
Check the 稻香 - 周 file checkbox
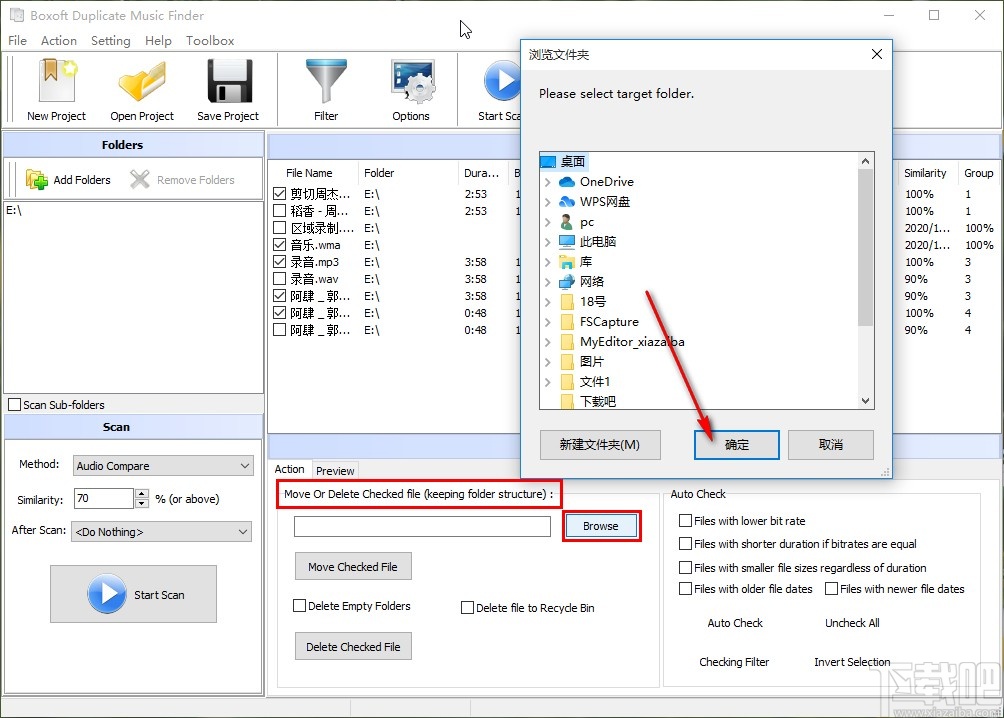(279, 211)
